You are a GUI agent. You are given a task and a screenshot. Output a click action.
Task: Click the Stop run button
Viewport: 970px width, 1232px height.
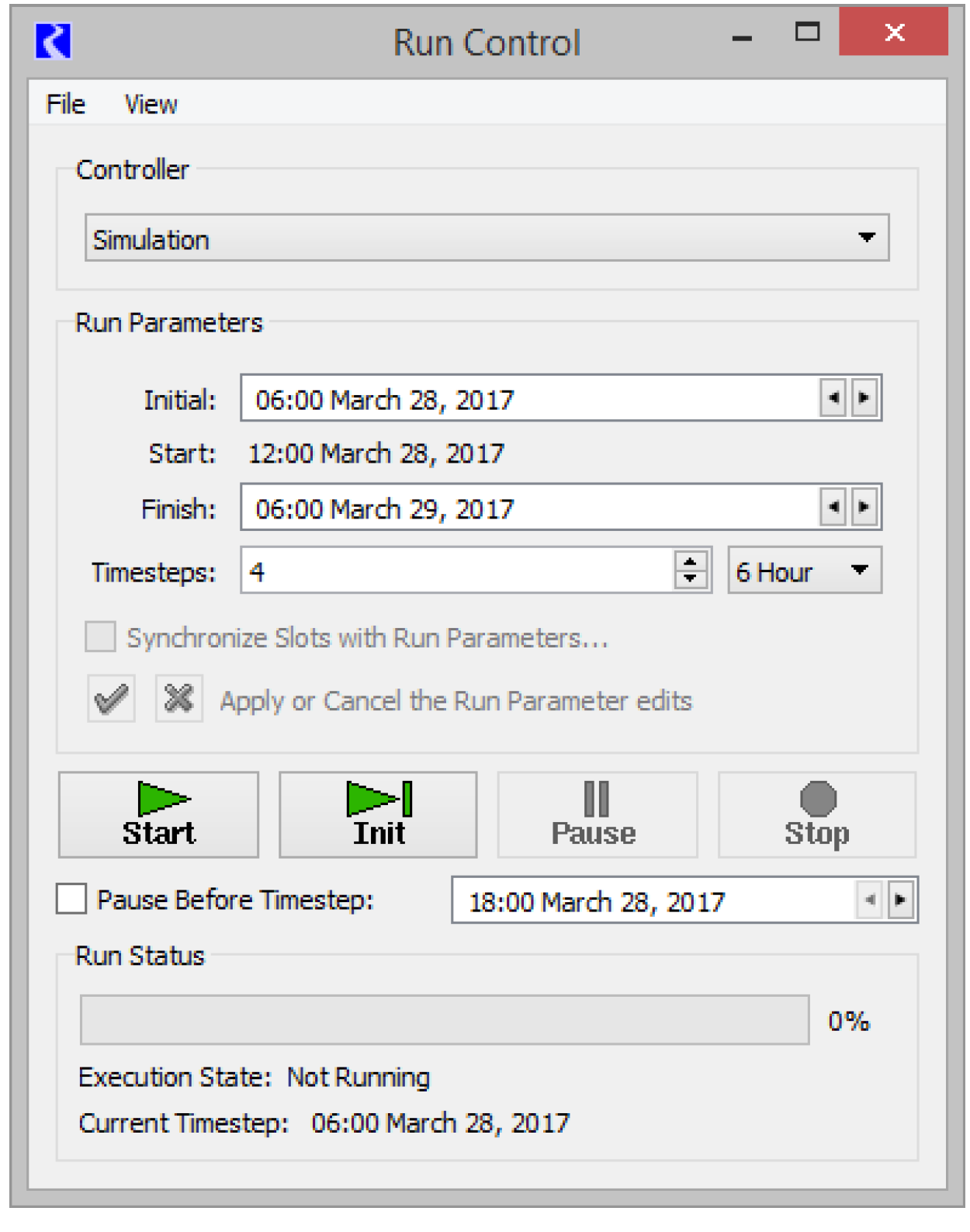click(817, 814)
